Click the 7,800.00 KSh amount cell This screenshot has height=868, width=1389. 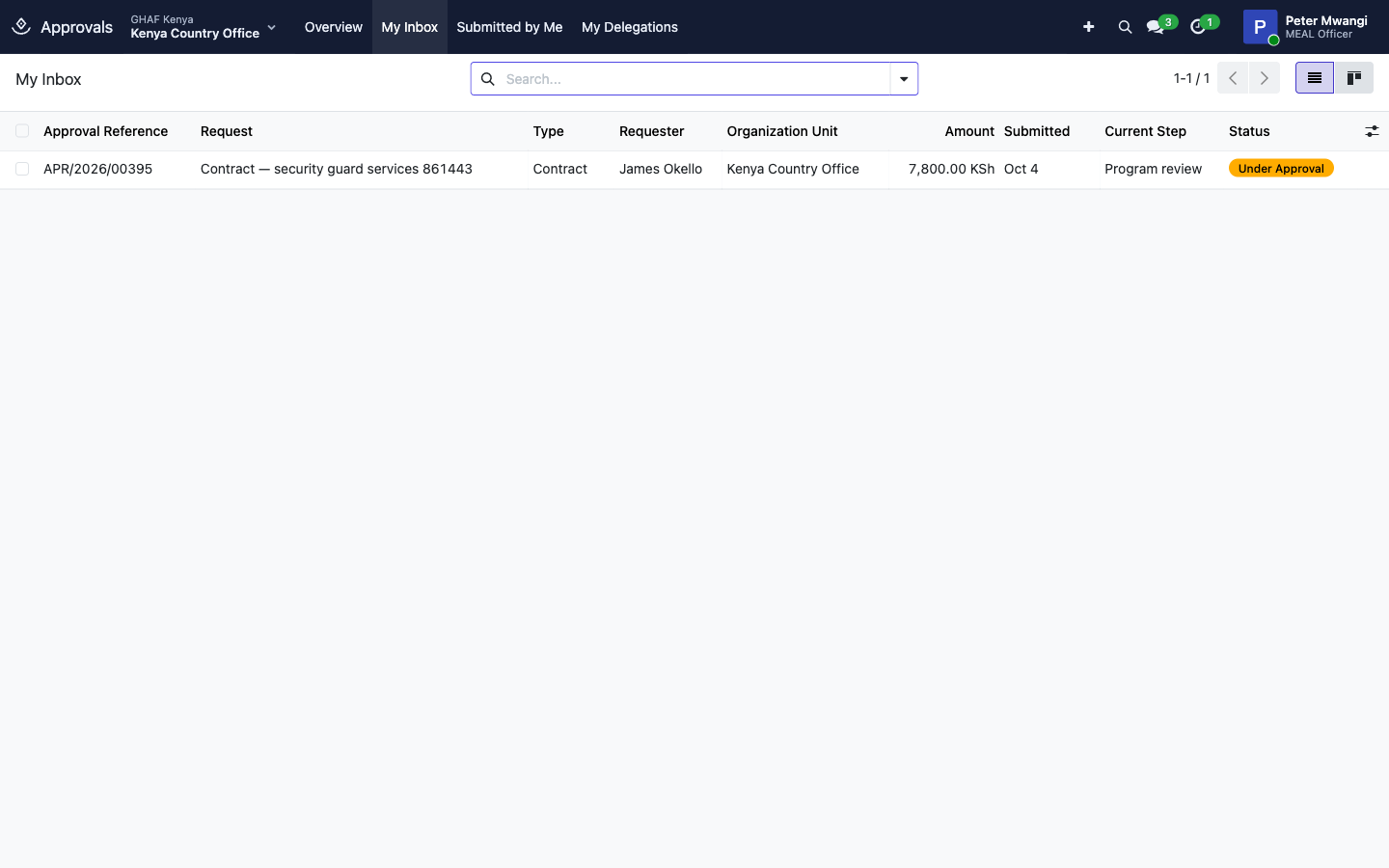pyautogui.click(x=951, y=169)
